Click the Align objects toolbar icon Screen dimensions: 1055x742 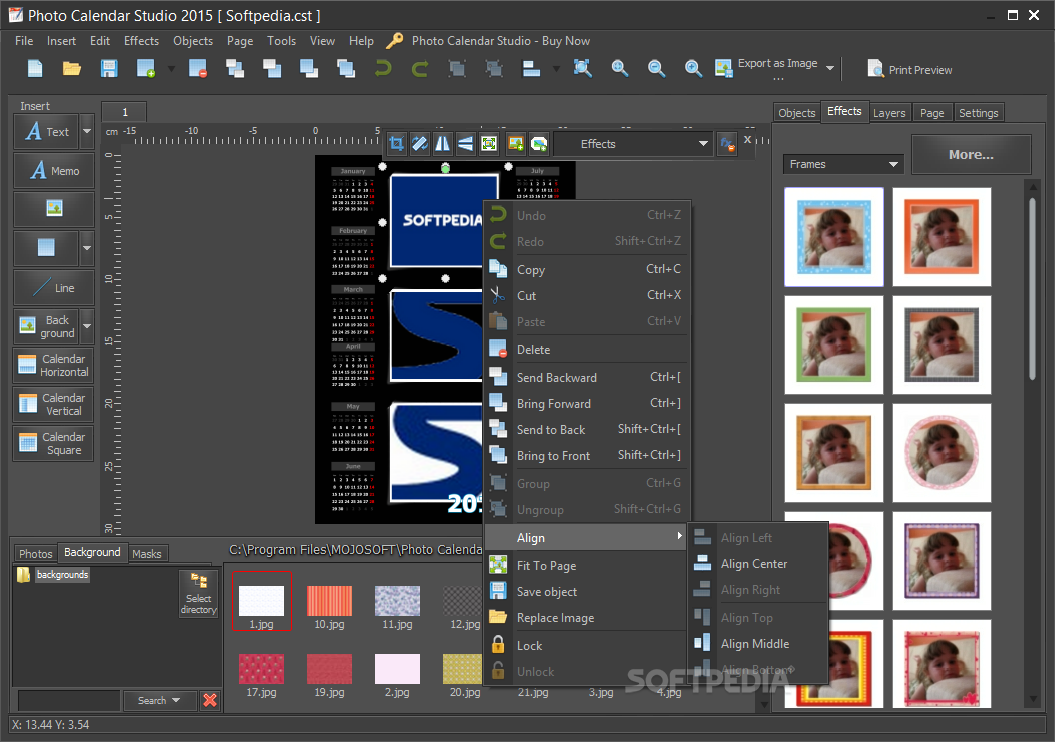[x=532, y=69]
